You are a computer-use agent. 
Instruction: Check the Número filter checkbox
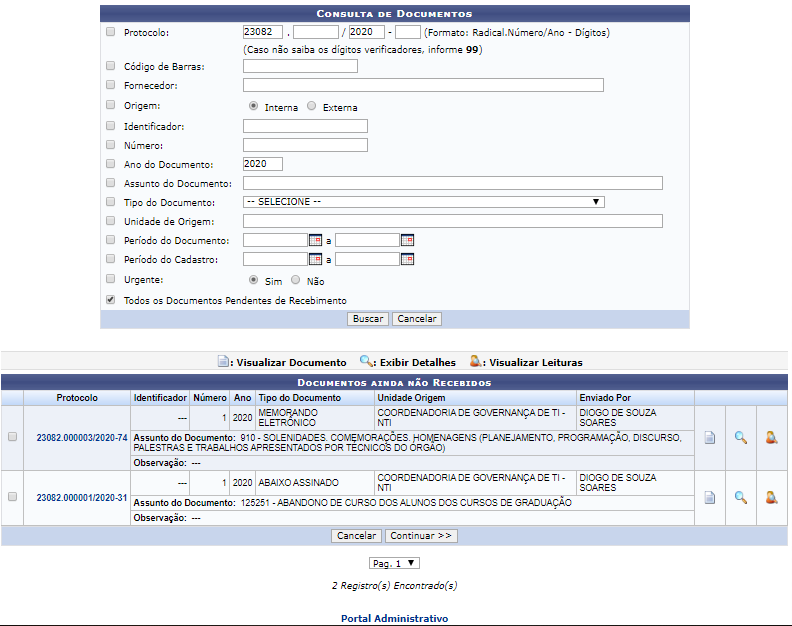tap(111, 145)
